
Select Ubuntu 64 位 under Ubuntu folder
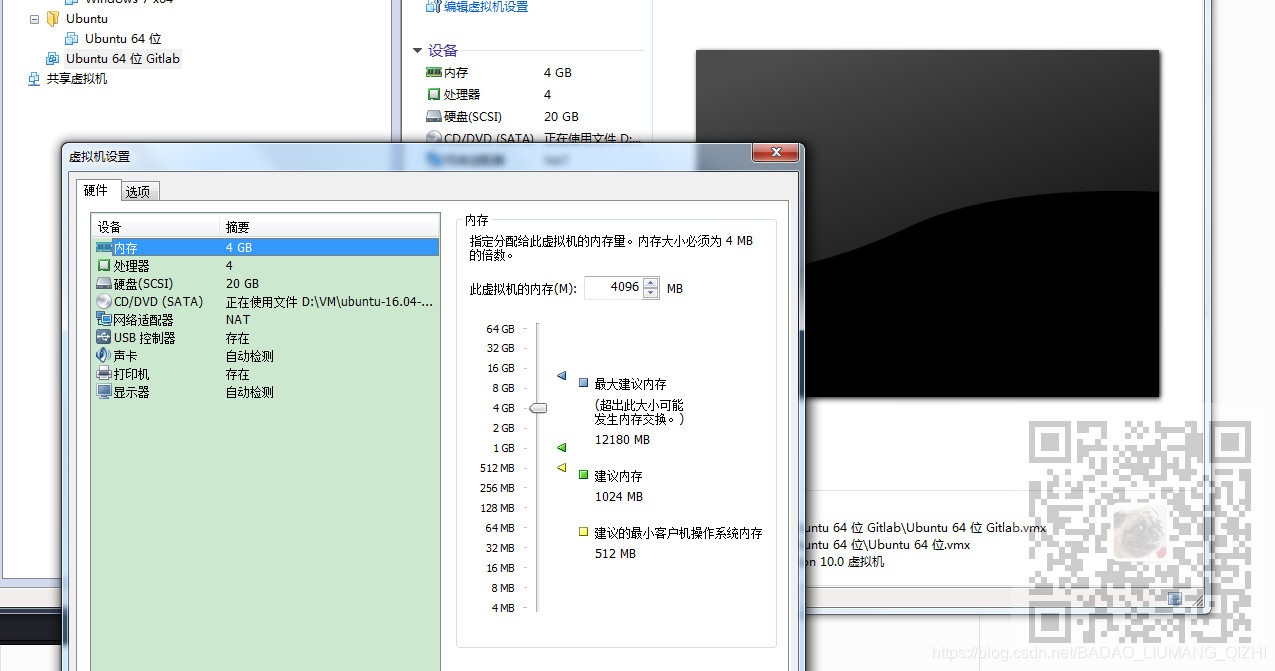click(x=123, y=38)
